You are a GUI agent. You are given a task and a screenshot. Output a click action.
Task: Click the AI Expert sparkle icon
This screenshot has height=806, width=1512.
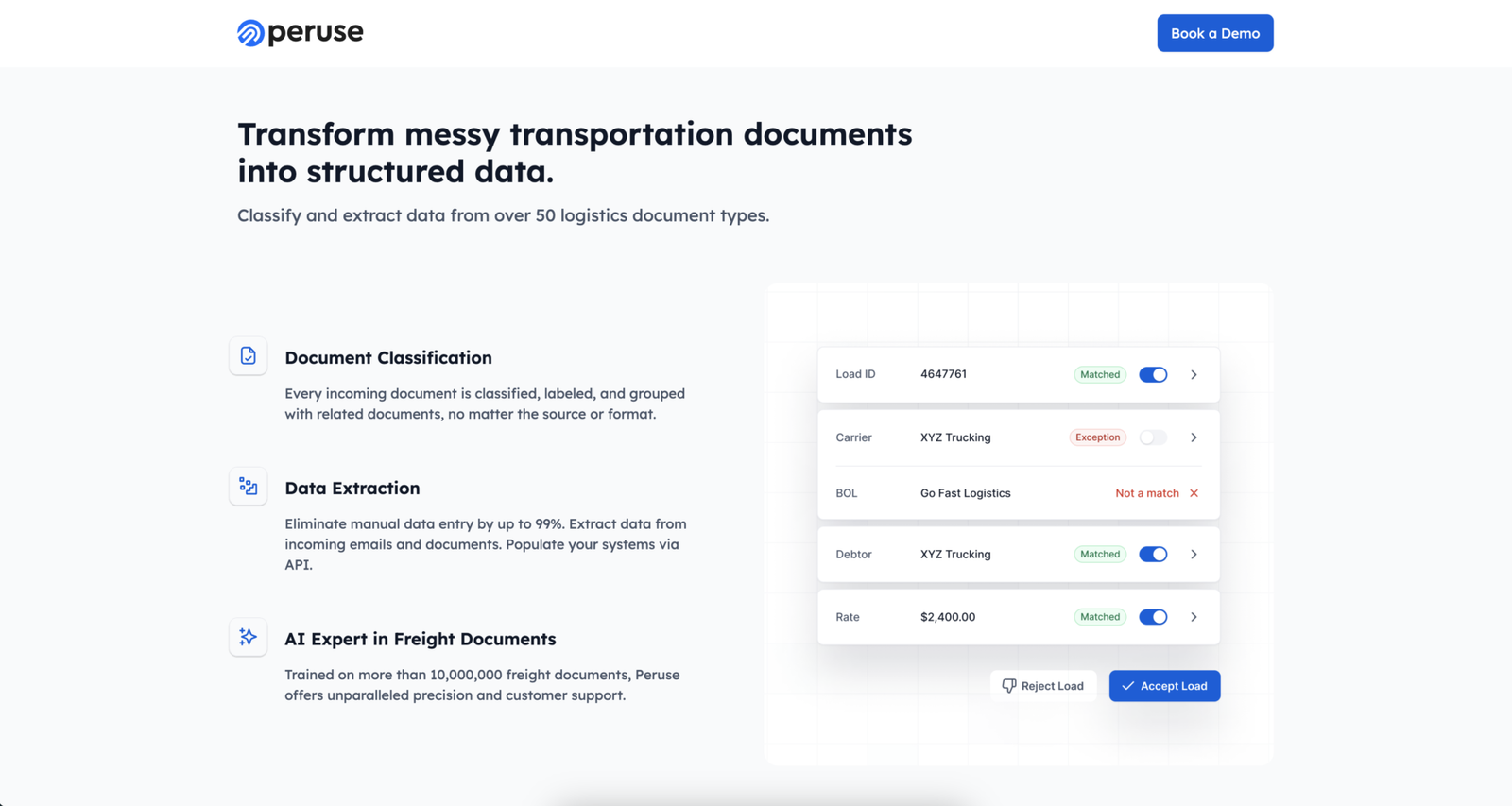point(248,637)
